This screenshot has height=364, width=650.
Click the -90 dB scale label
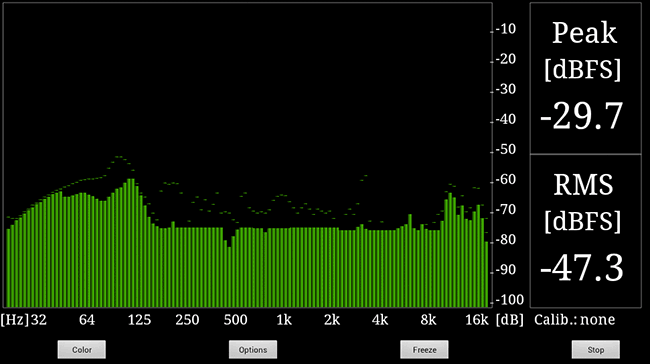[x=505, y=270]
